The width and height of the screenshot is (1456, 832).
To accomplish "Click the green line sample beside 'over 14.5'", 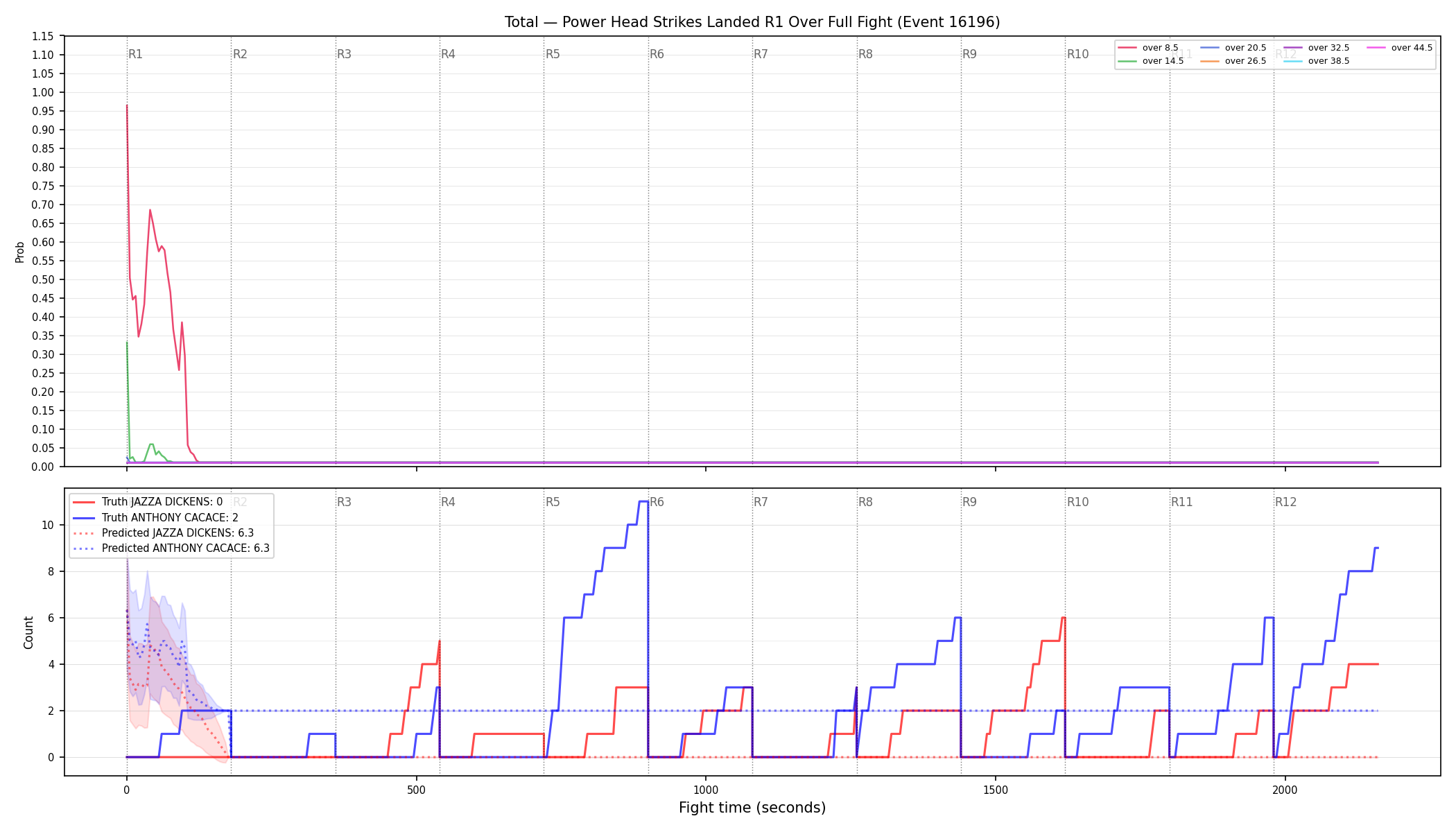I will (1127, 61).
